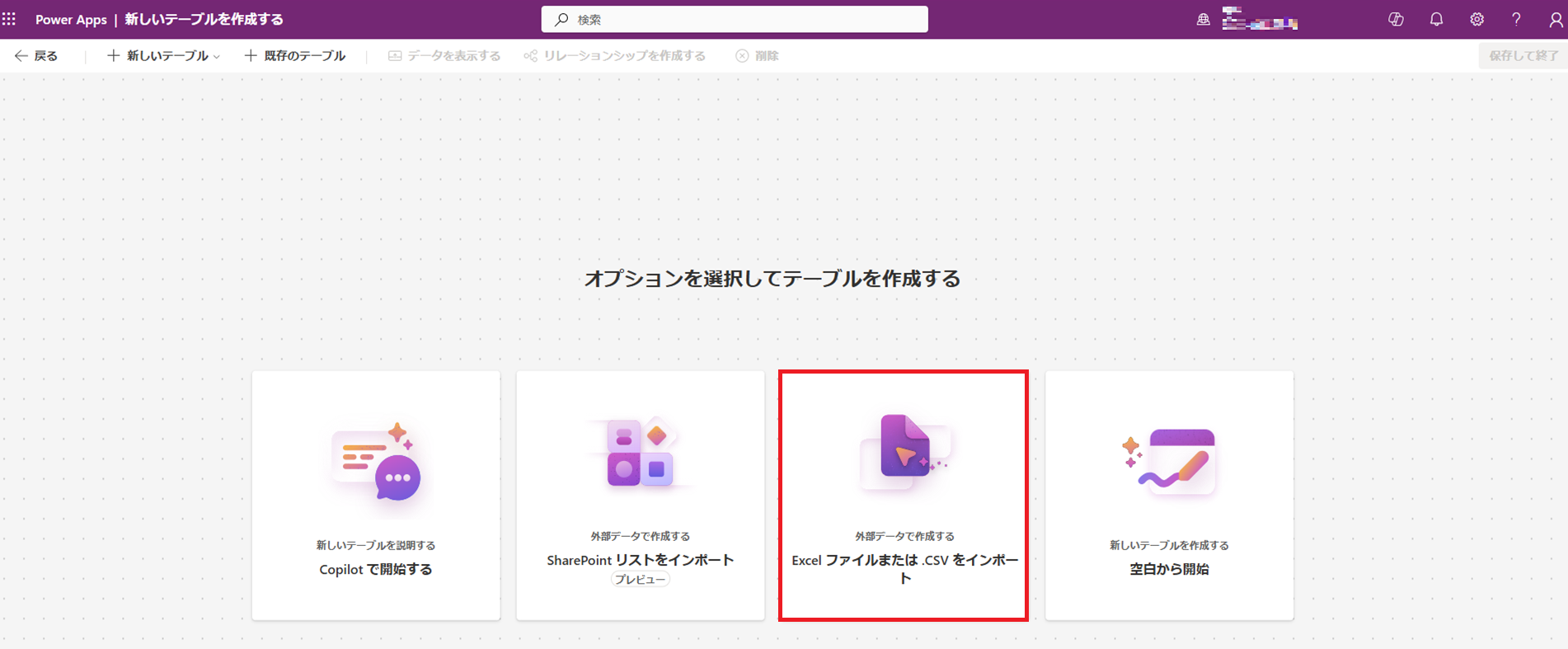Click the プレビュー badge
The image size is (1568, 649).
pos(641,580)
